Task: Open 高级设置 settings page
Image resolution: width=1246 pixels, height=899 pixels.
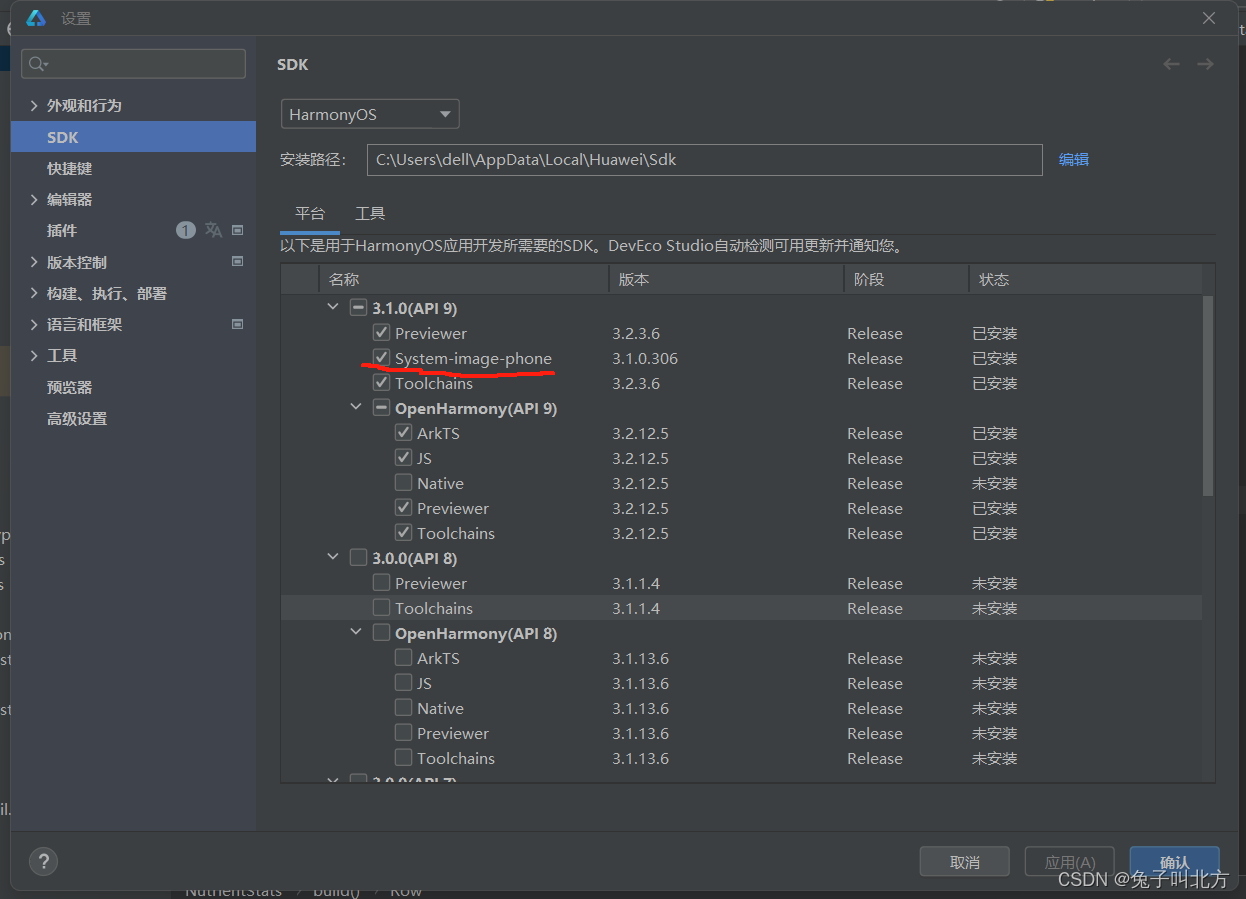Action: (x=77, y=418)
